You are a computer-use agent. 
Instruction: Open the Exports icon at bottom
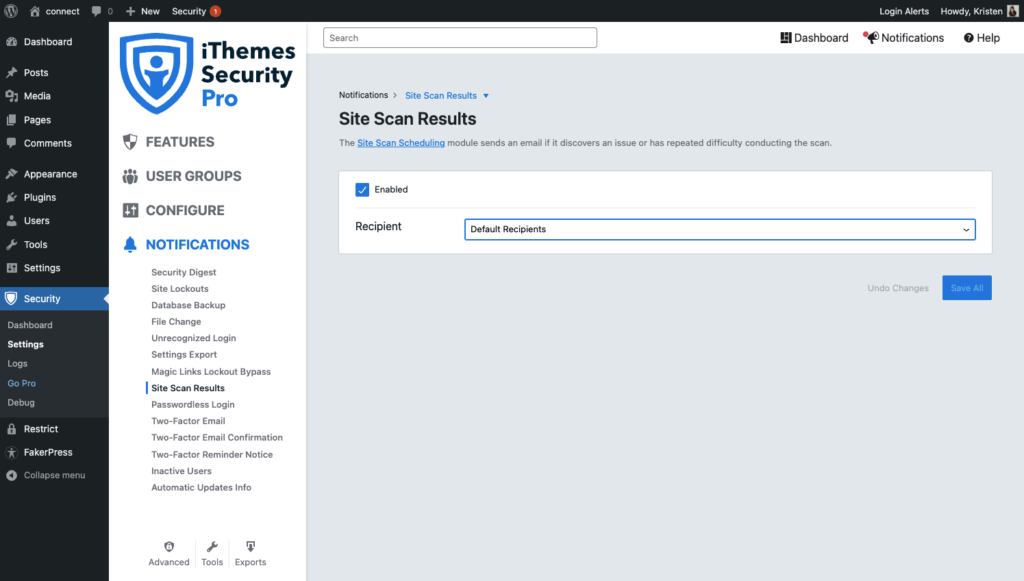[250, 546]
